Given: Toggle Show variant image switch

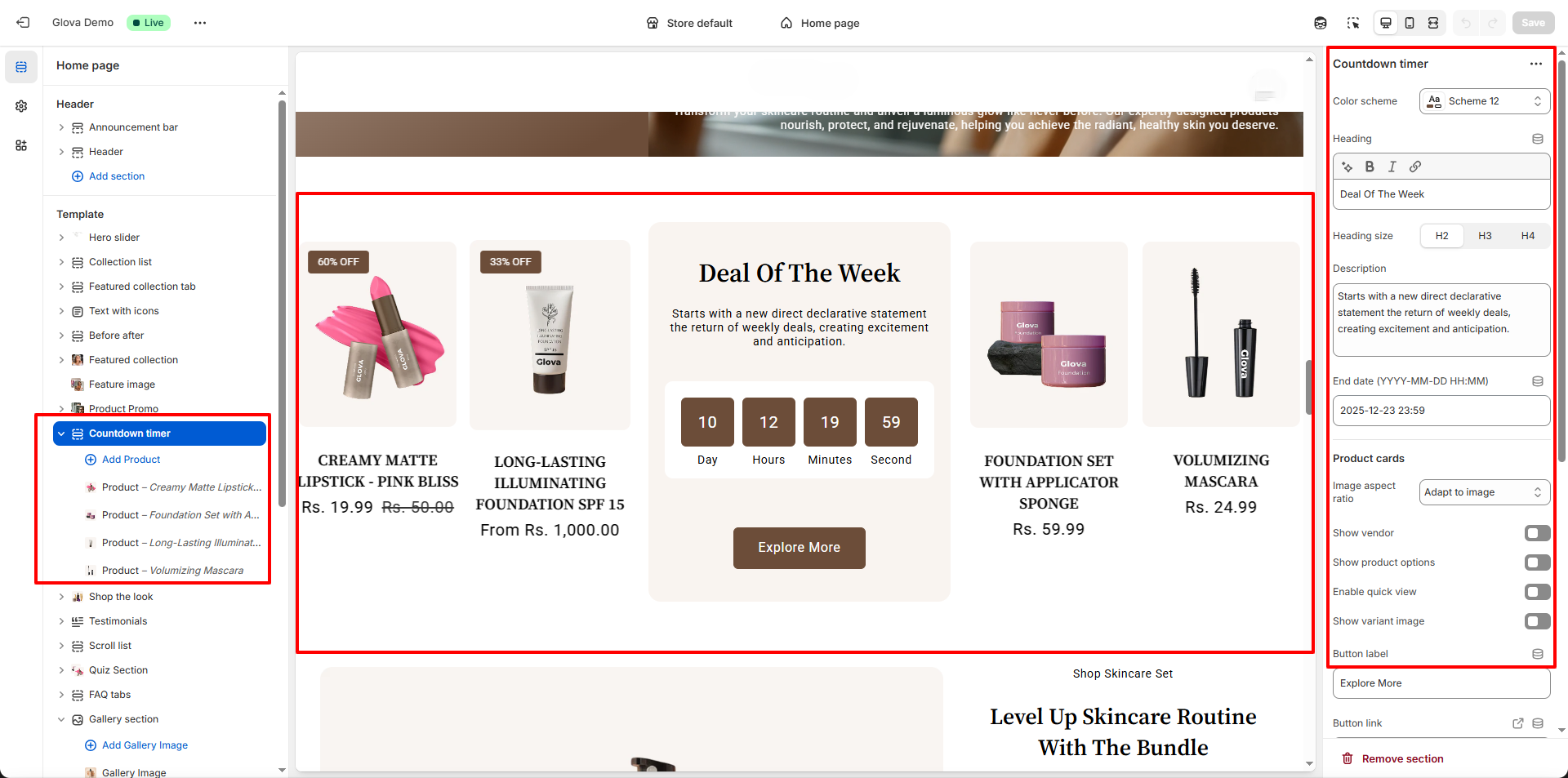Looking at the screenshot, I should [x=1537, y=621].
